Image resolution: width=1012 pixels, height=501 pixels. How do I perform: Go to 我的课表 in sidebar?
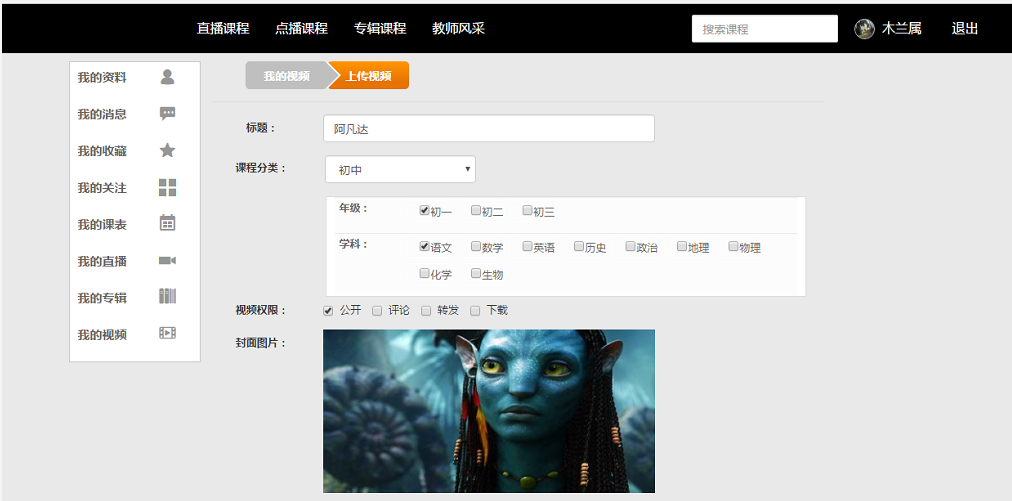pos(102,225)
